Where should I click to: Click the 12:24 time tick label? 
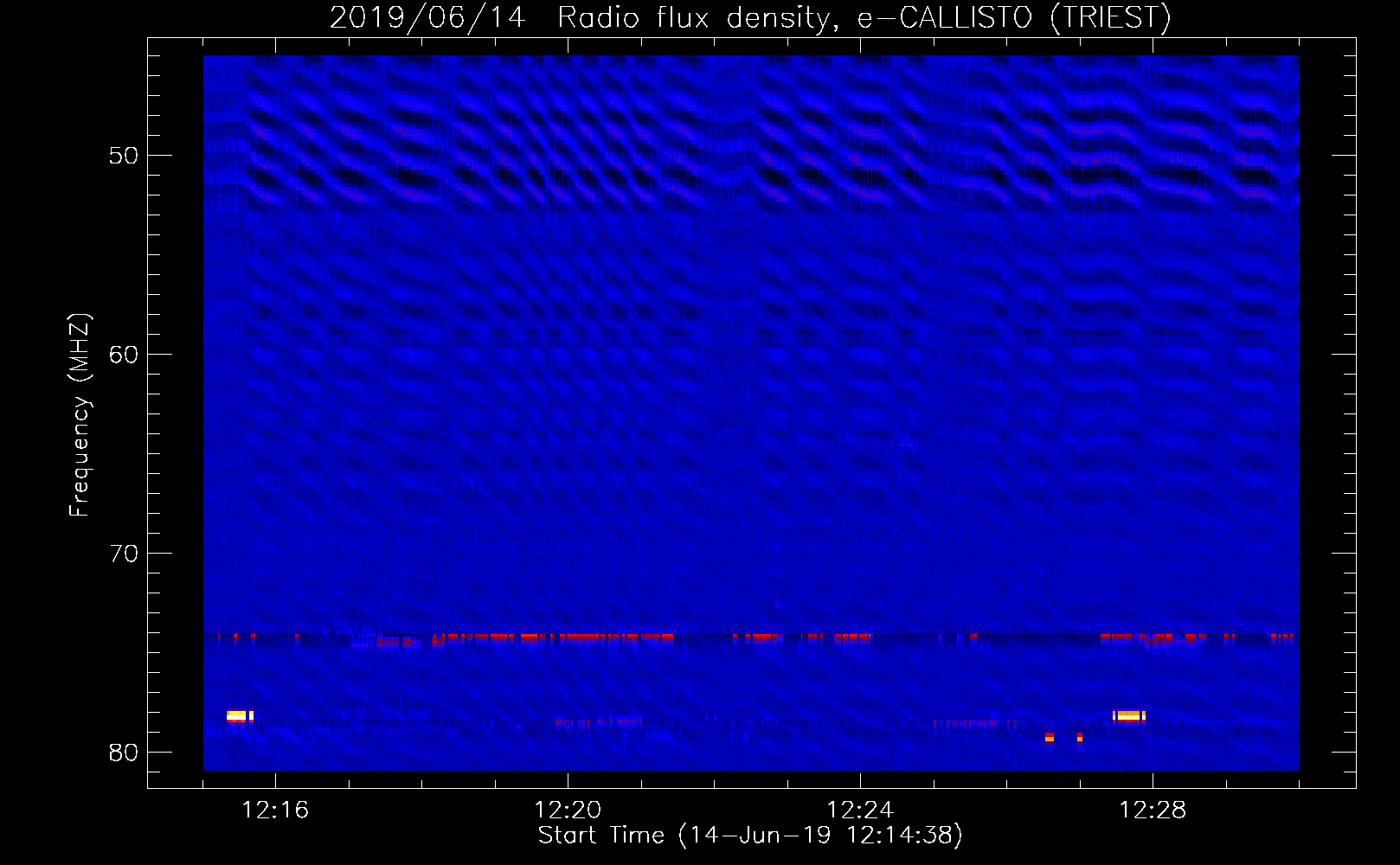click(860, 811)
